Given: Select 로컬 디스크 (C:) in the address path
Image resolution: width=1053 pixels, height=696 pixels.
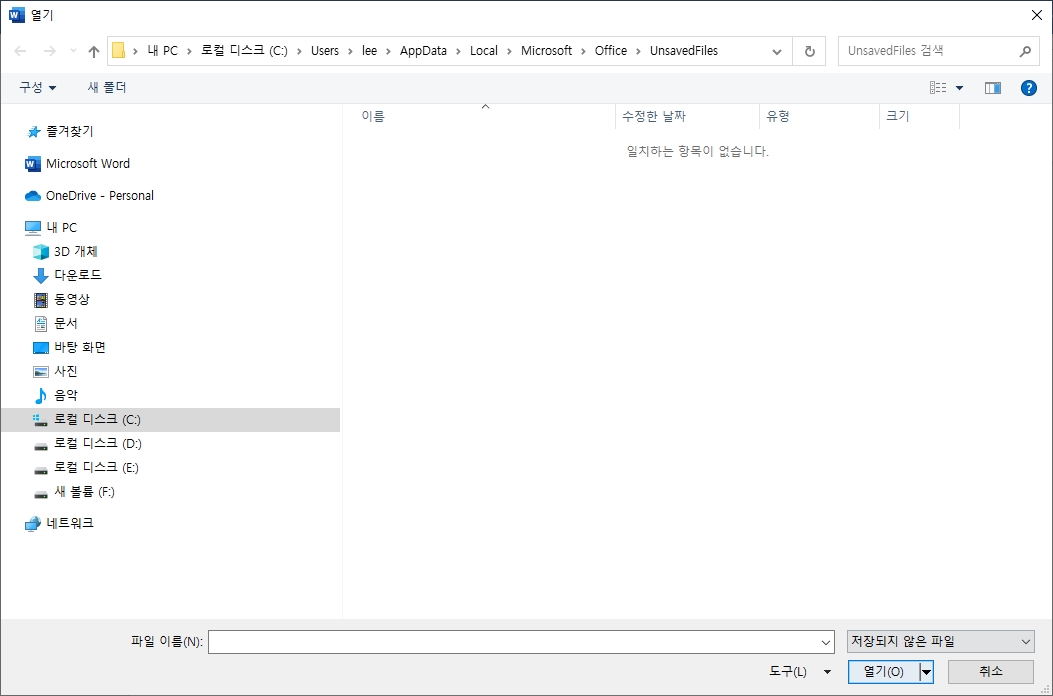Looking at the screenshot, I should pyautogui.click(x=244, y=50).
